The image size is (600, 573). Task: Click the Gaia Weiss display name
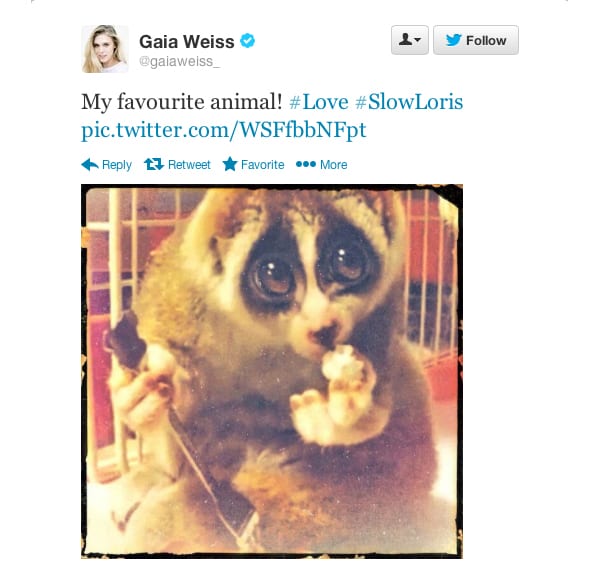(x=187, y=41)
